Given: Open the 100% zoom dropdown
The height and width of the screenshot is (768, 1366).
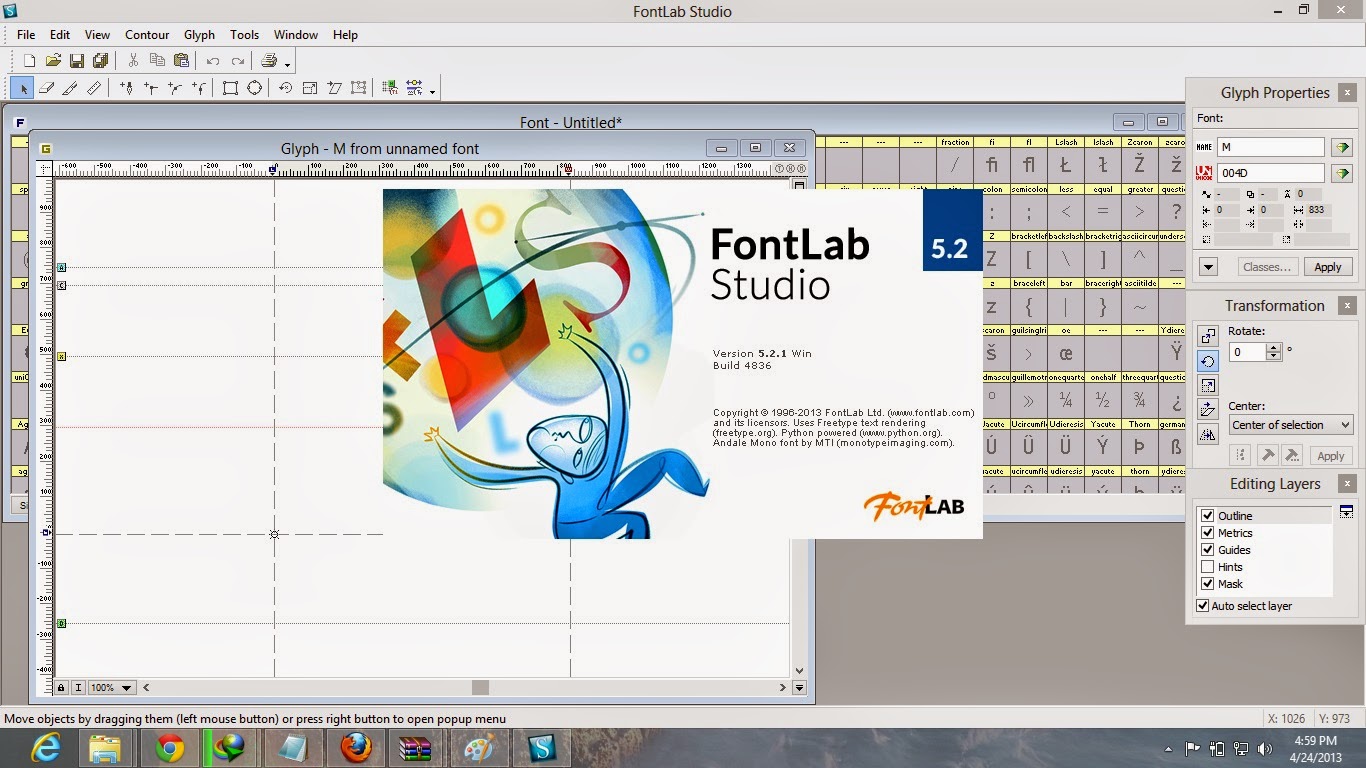Looking at the screenshot, I should pos(112,688).
